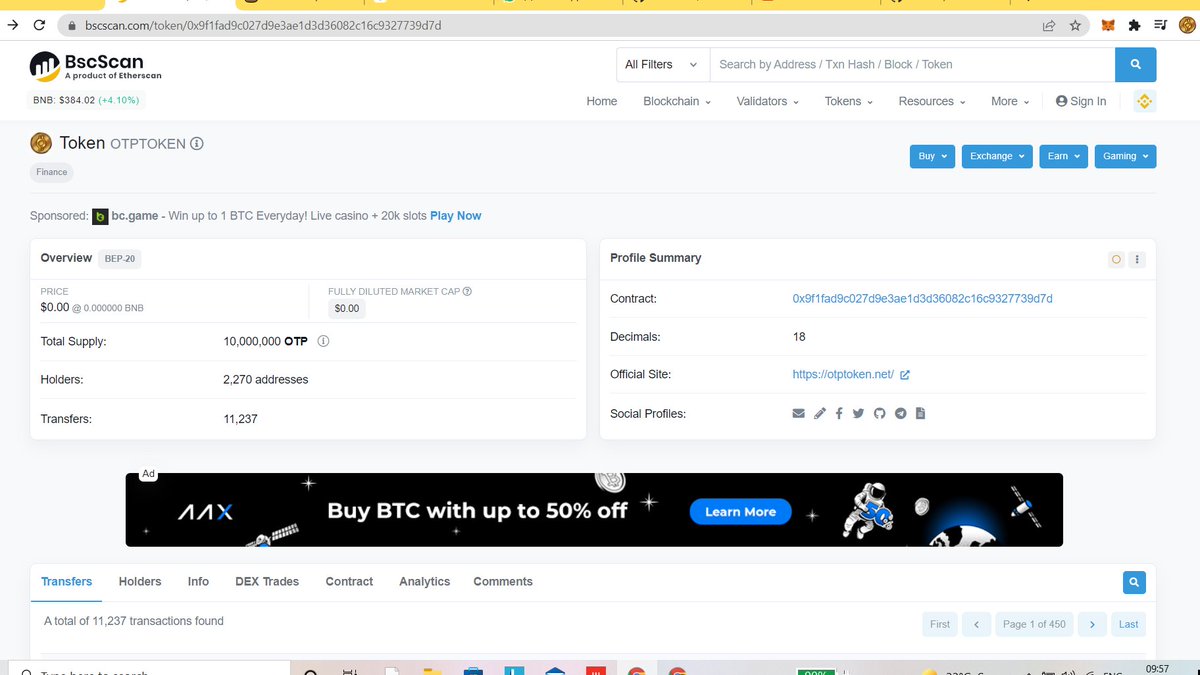Visit the Facebook profile icon
The width and height of the screenshot is (1200, 675).
click(839, 413)
